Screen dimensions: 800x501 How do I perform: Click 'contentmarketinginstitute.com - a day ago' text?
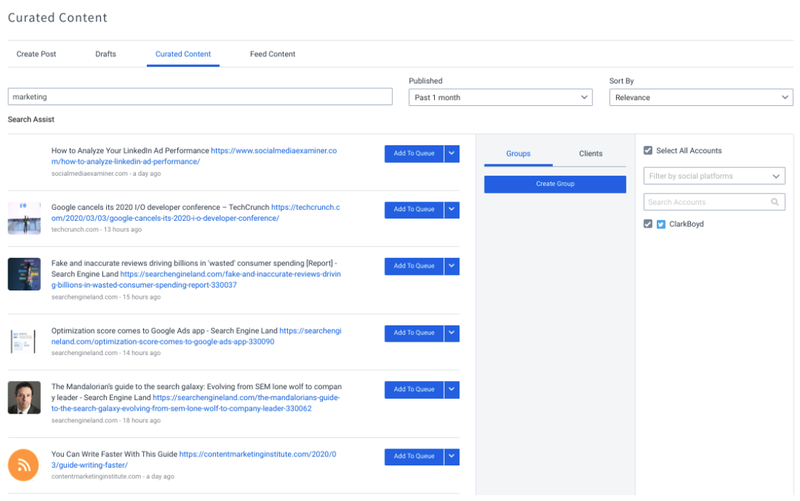pyautogui.click(x=113, y=477)
